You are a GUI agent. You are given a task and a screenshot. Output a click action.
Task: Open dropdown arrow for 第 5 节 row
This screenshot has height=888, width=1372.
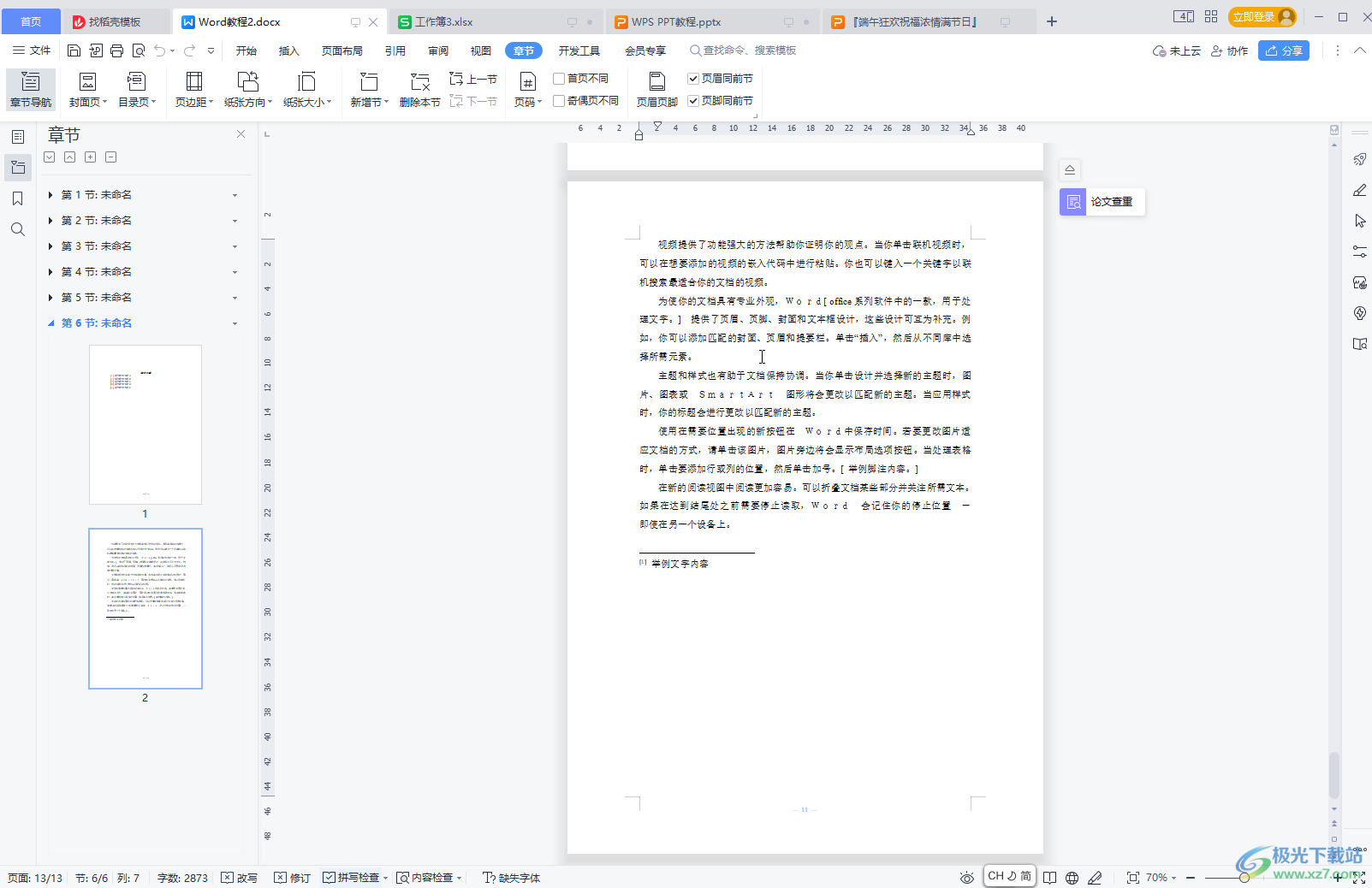[x=235, y=299]
